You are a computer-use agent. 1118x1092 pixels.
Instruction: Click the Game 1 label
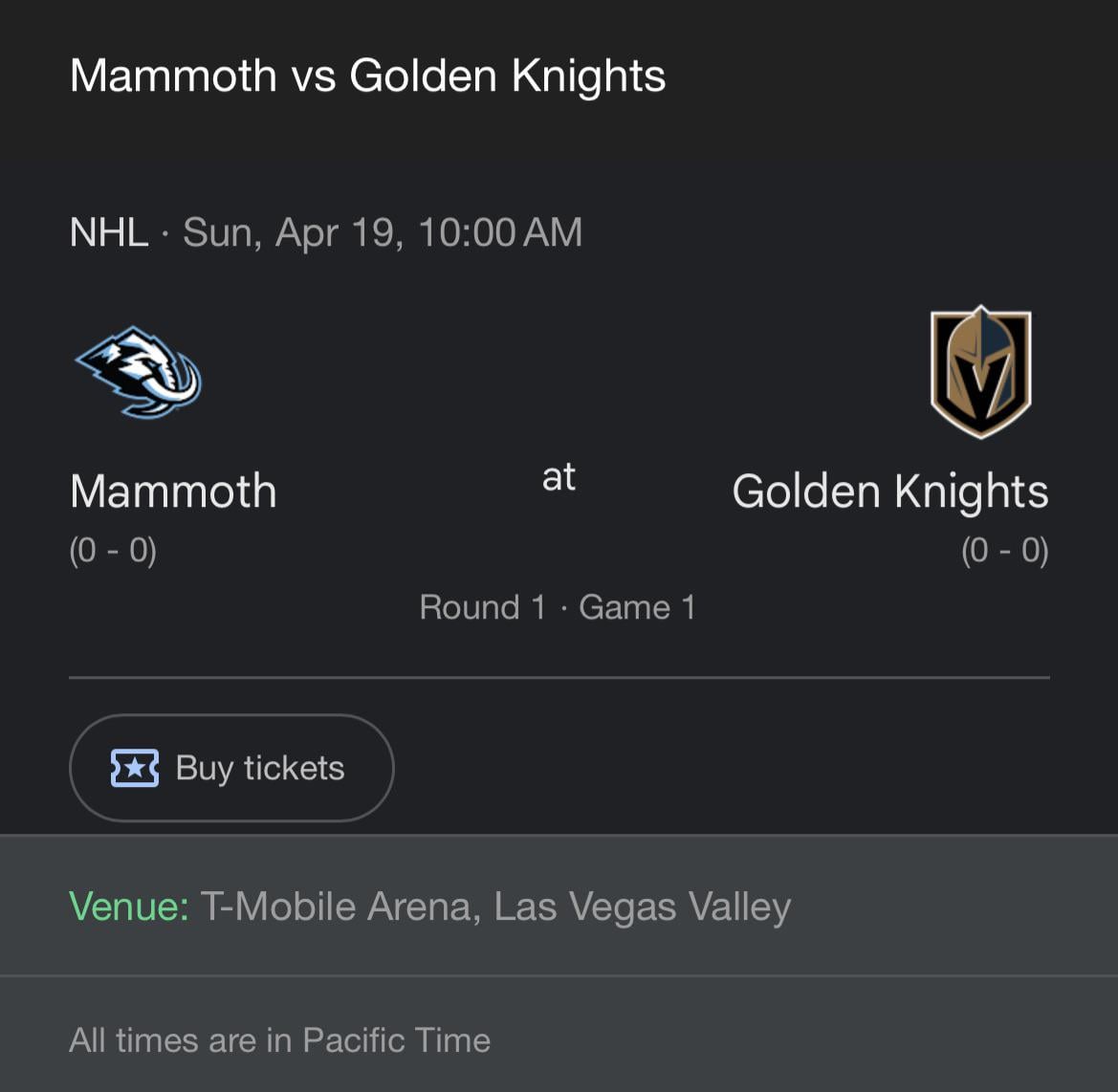pos(637,607)
